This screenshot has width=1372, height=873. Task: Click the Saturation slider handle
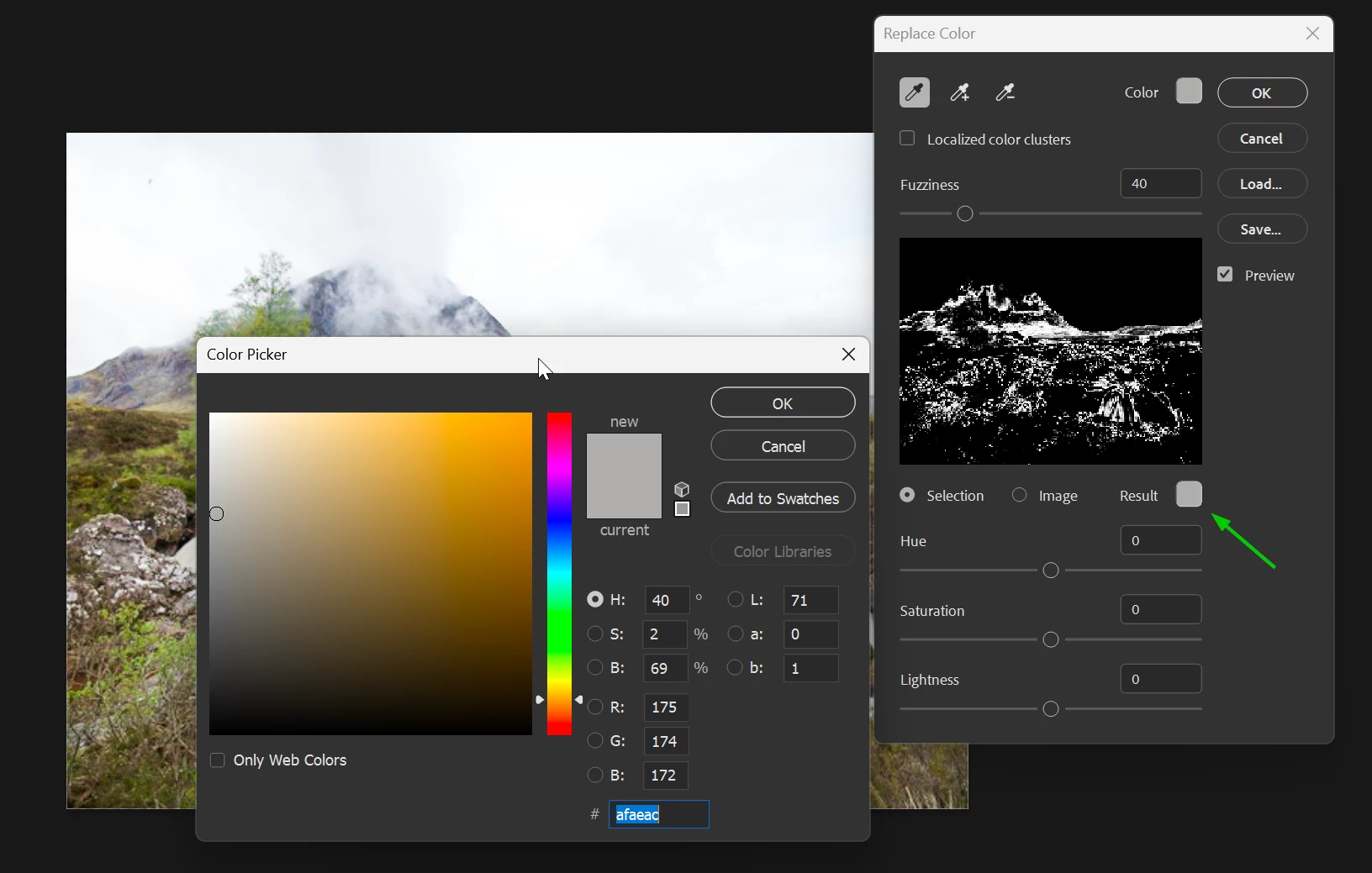(1050, 640)
